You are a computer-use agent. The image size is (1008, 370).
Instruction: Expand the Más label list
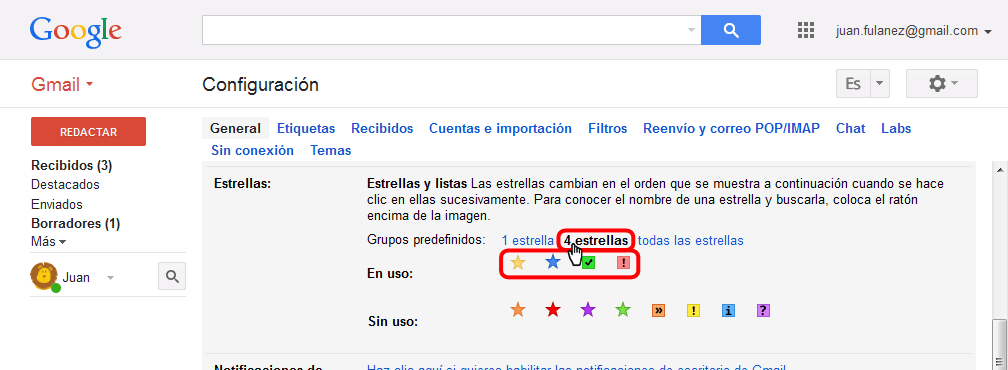click(49, 242)
